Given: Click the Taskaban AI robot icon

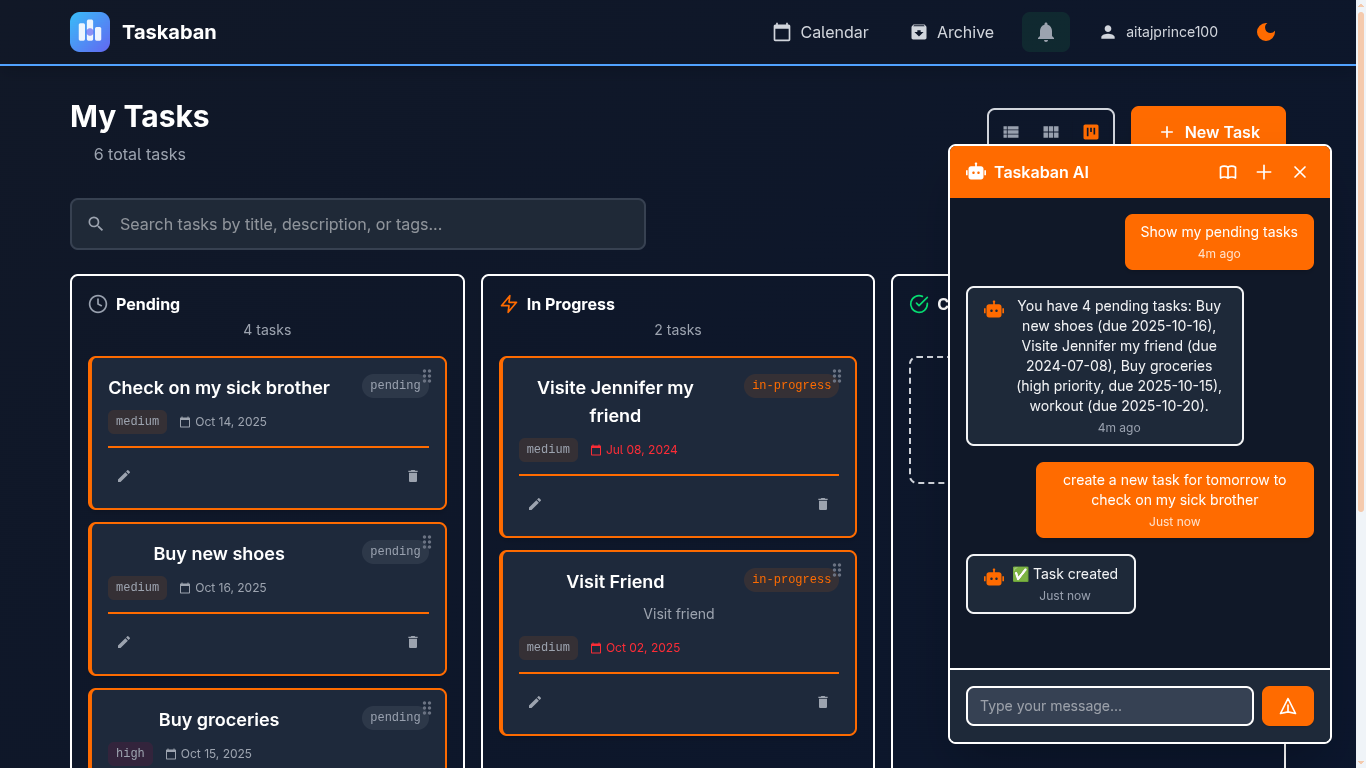Looking at the screenshot, I should [976, 172].
